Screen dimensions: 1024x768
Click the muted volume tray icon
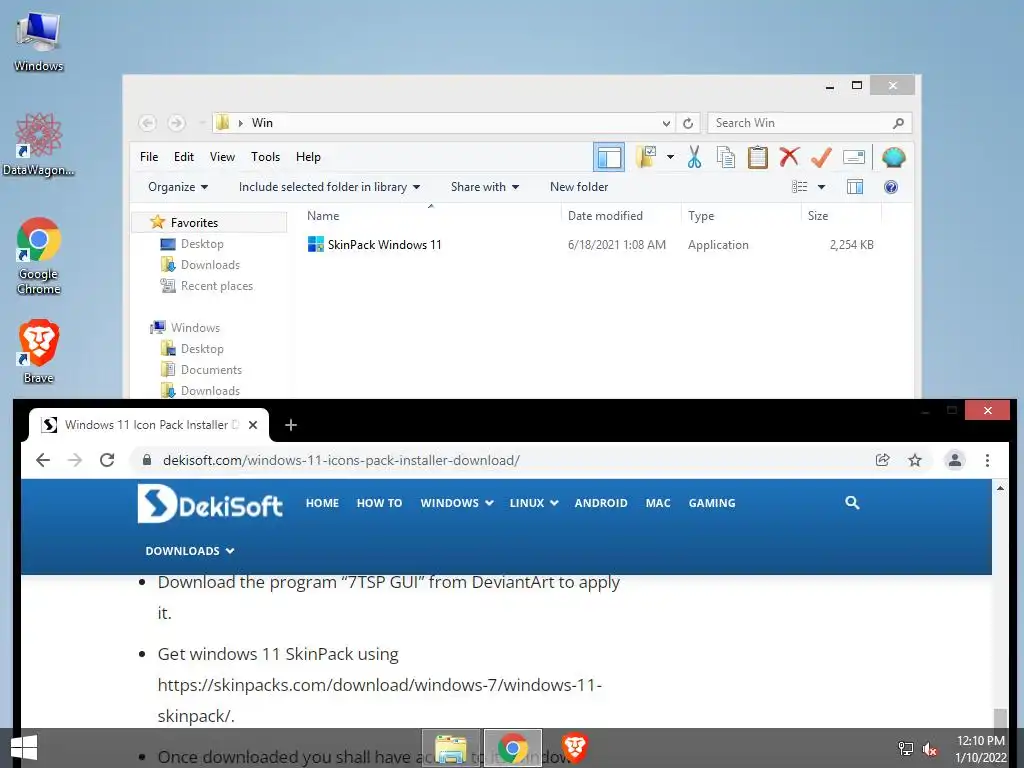click(929, 749)
